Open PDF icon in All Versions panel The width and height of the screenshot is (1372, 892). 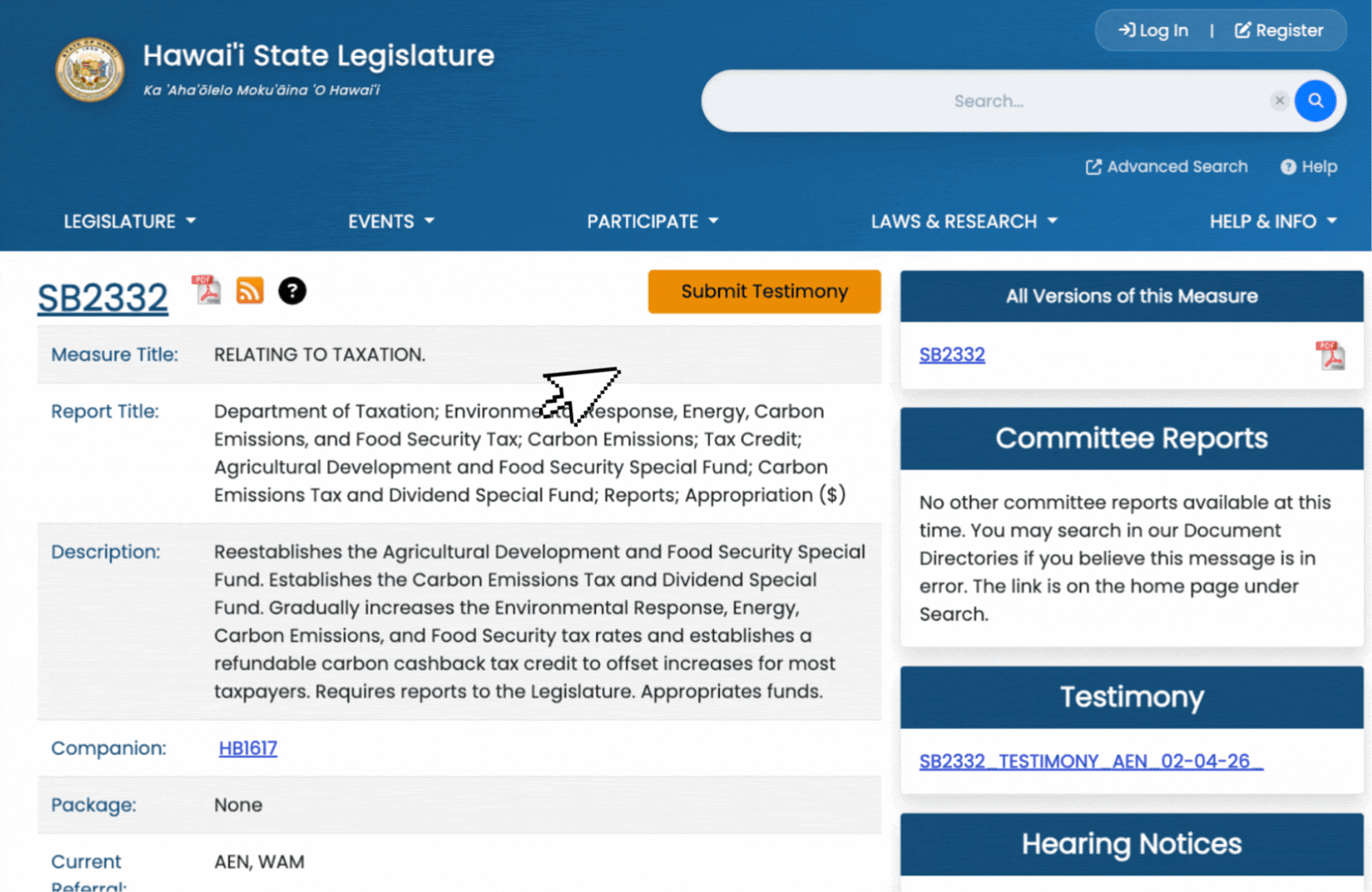pos(1329,355)
